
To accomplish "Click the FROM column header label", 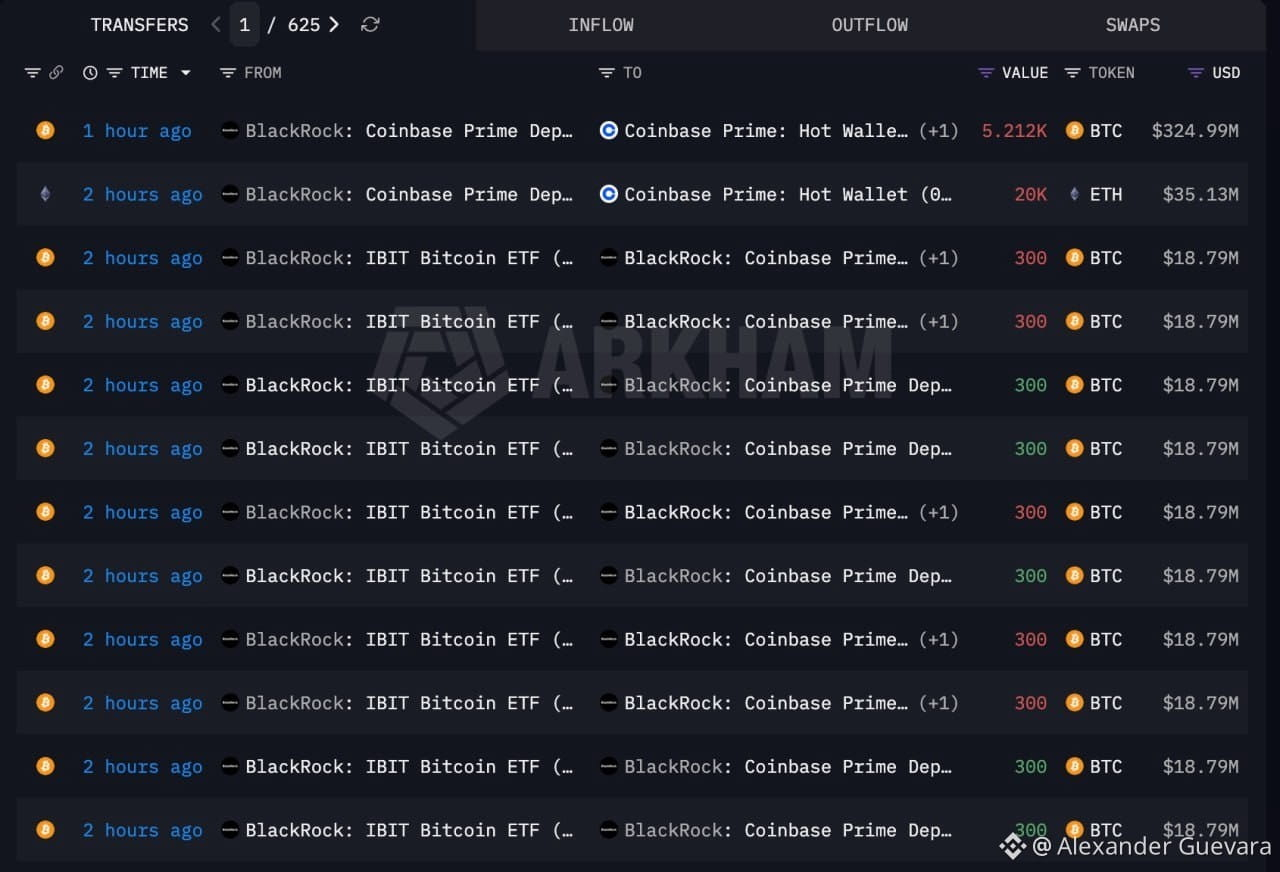I will click(263, 73).
